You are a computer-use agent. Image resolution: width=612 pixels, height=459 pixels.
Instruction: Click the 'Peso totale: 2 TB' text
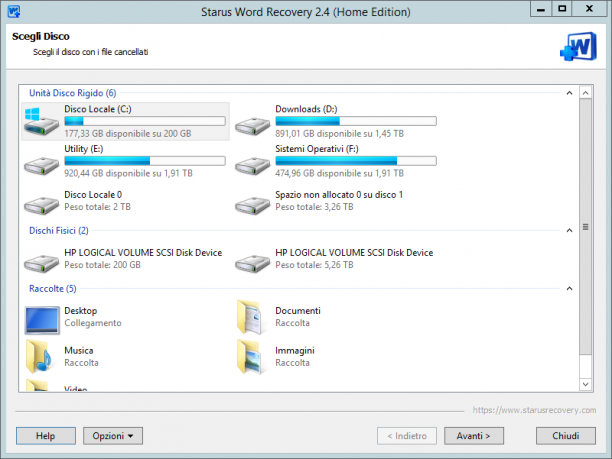(x=98, y=207)
